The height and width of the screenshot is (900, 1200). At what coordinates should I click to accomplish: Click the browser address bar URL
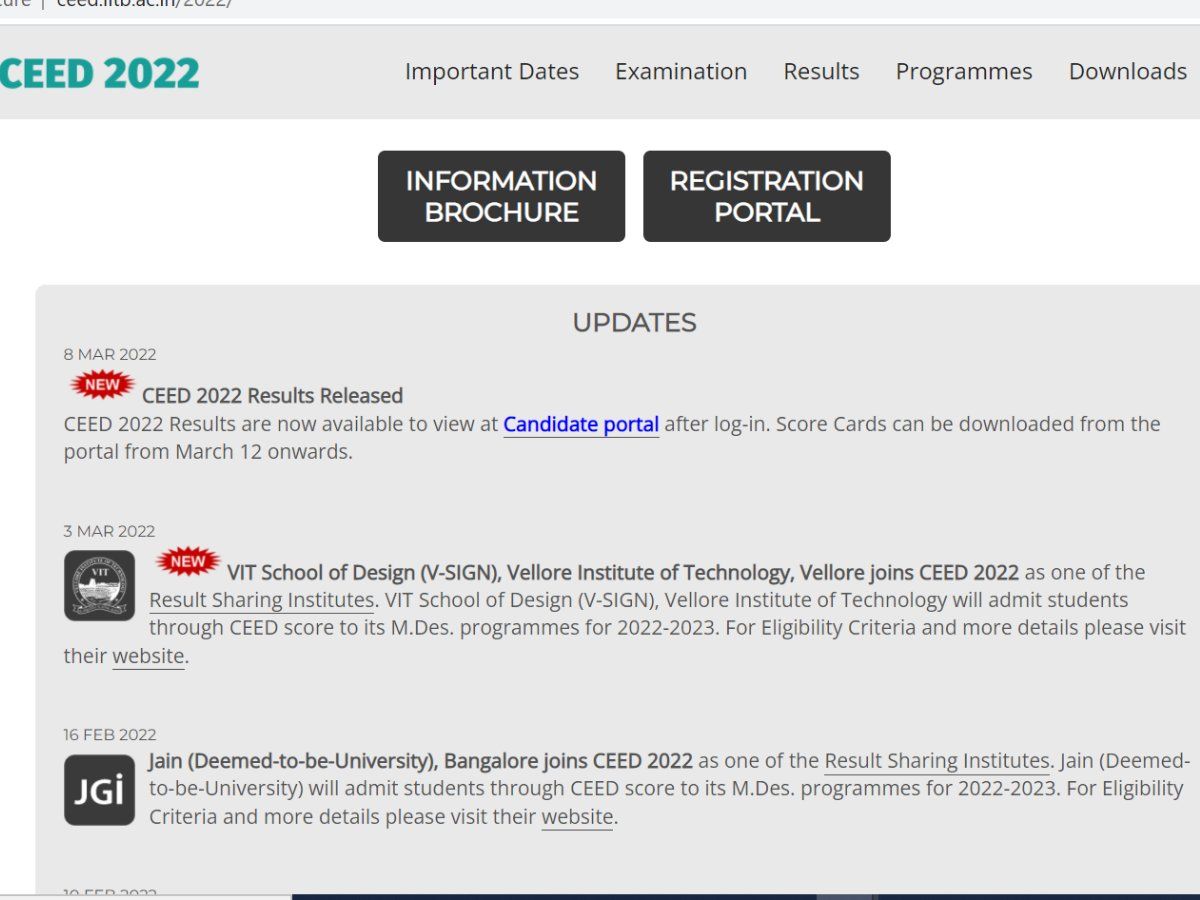144,4
